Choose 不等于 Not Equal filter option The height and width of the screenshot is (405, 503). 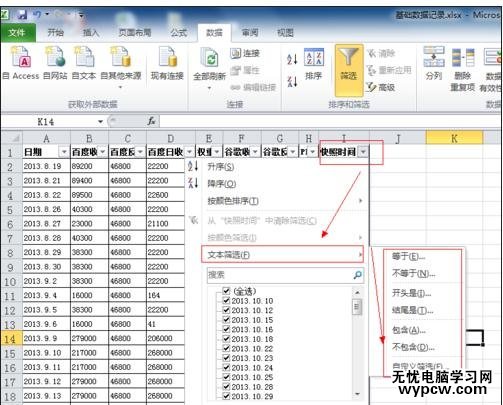414,274
